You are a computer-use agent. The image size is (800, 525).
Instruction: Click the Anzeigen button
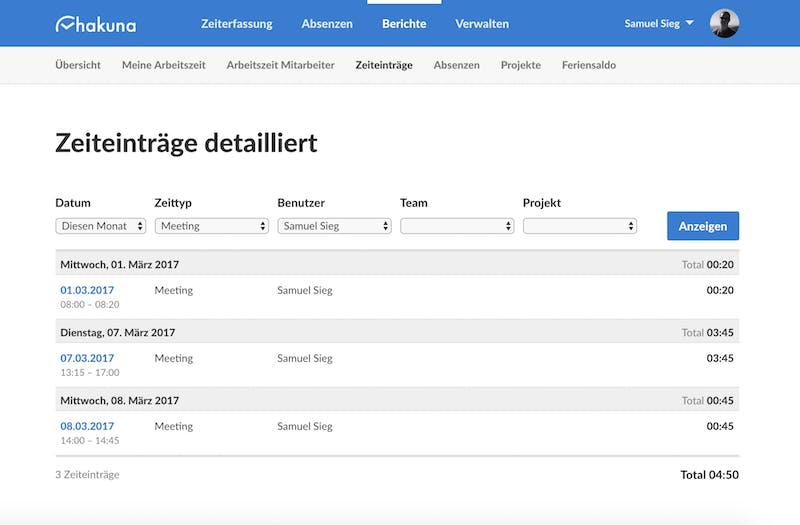pos(703,226)
